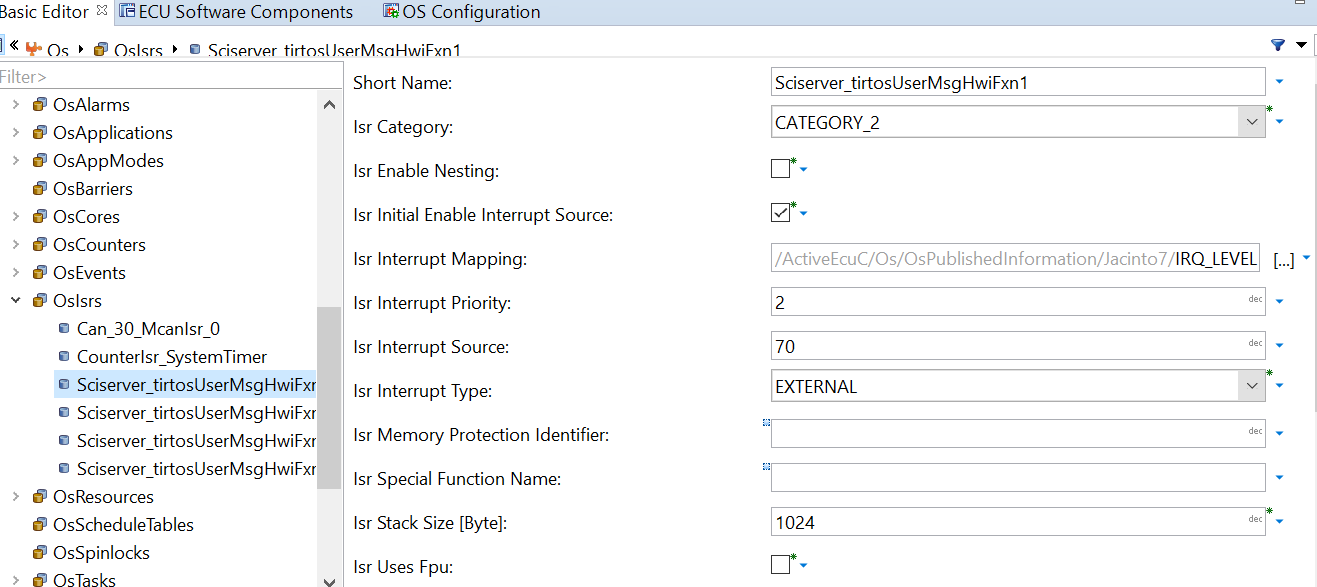Click blue arrow icon beside Isr Interrupt Priority
Viewport: 1317px width, 587px height.
click(1280, 301)
